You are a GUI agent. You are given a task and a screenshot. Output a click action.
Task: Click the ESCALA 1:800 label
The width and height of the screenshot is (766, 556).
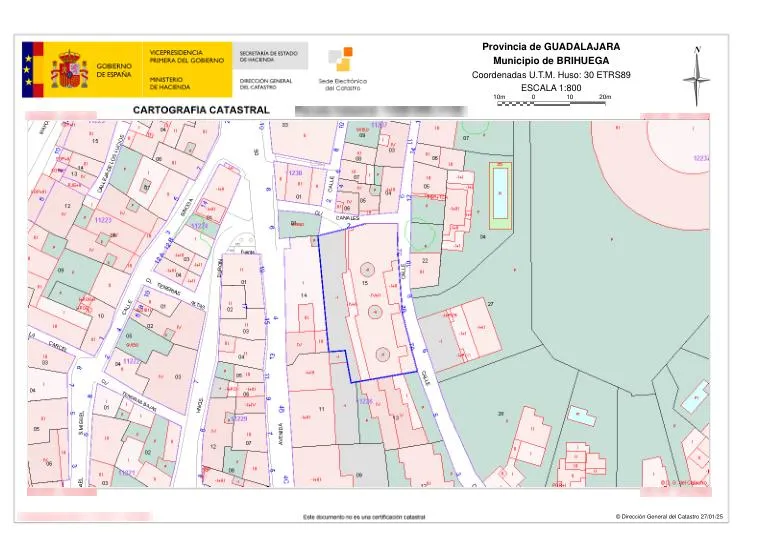tap(551, 88)
